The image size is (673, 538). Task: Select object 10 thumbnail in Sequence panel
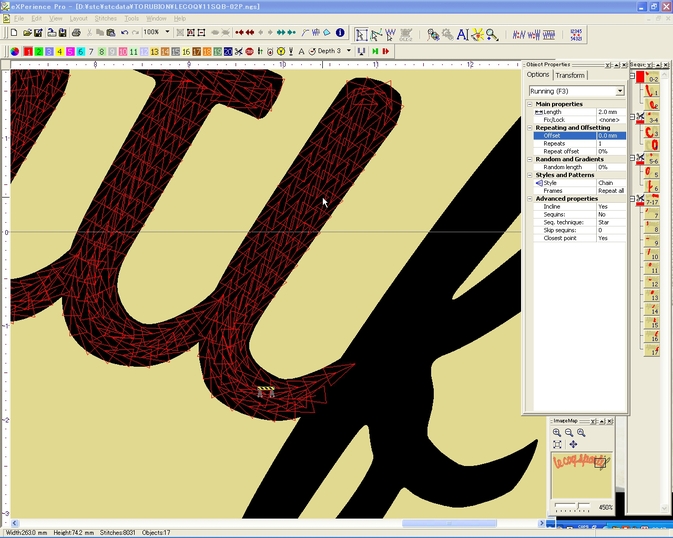pos(652,254)
